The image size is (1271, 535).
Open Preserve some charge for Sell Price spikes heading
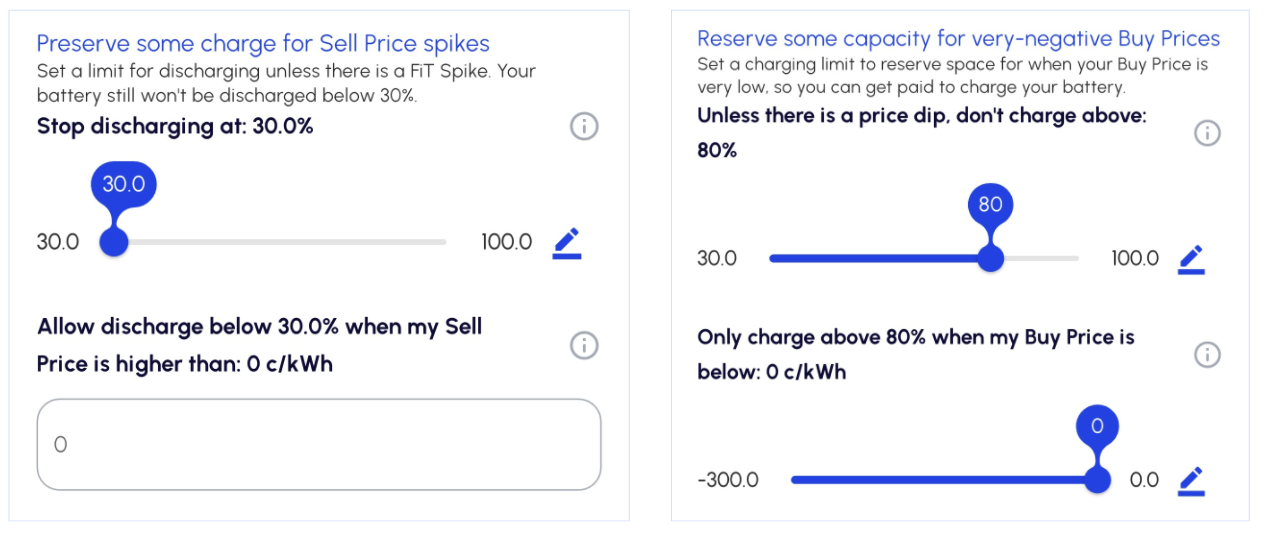pyautogui.click(x=263, y=43)
